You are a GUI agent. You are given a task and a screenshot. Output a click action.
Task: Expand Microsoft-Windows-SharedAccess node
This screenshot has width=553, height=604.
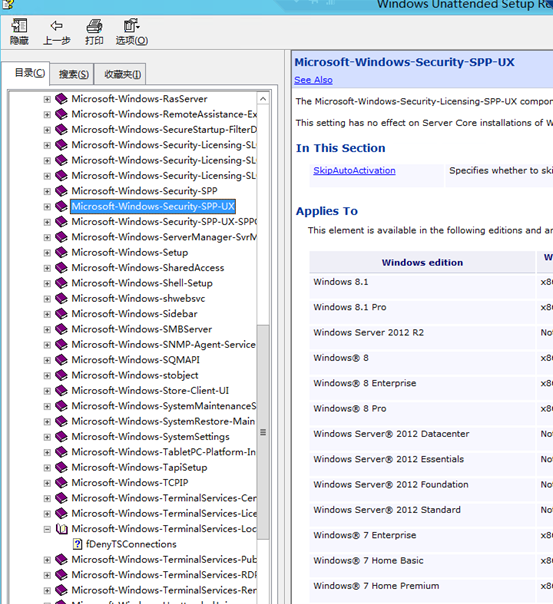pos(47,268)
